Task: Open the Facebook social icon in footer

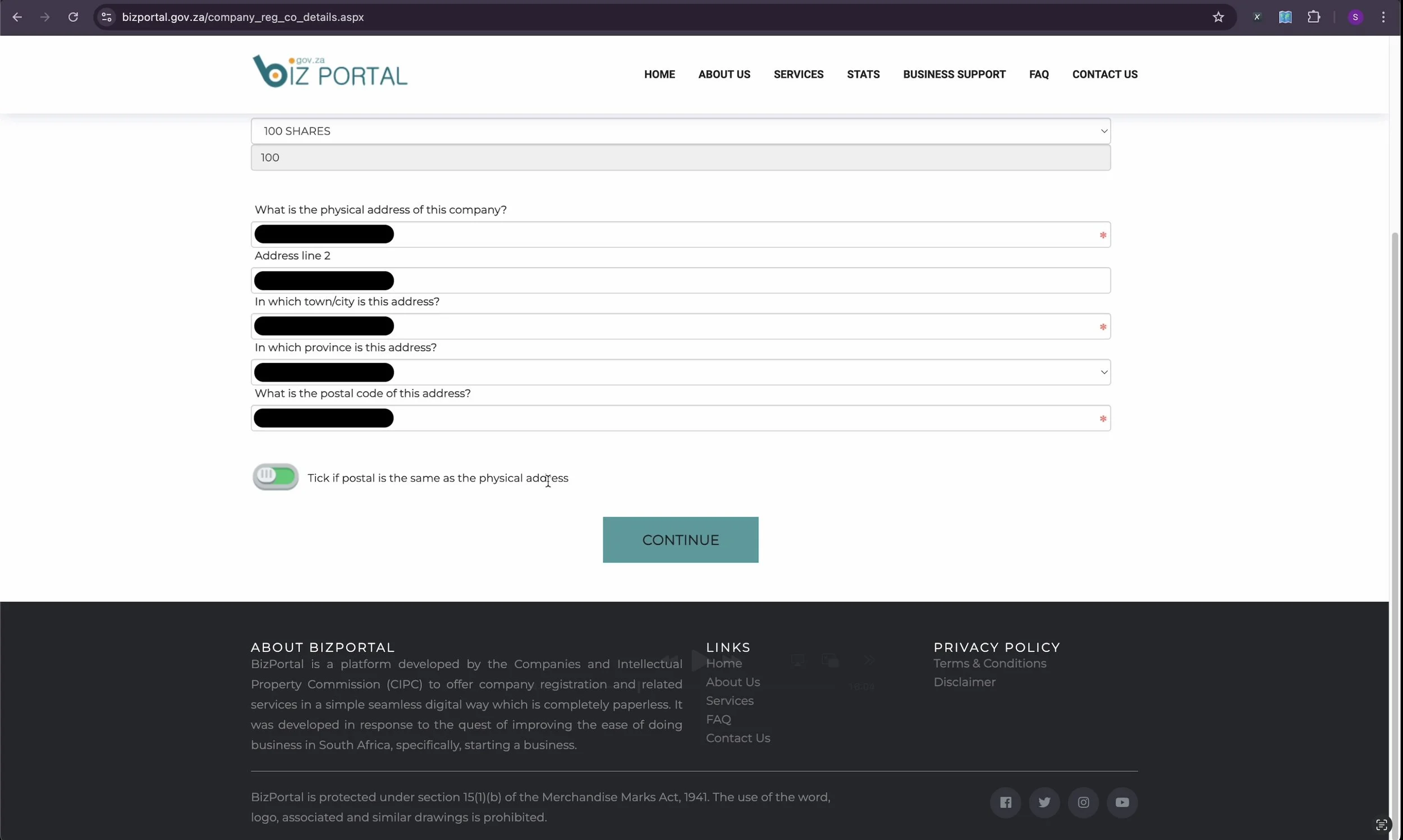Action: coord(1005,802)
